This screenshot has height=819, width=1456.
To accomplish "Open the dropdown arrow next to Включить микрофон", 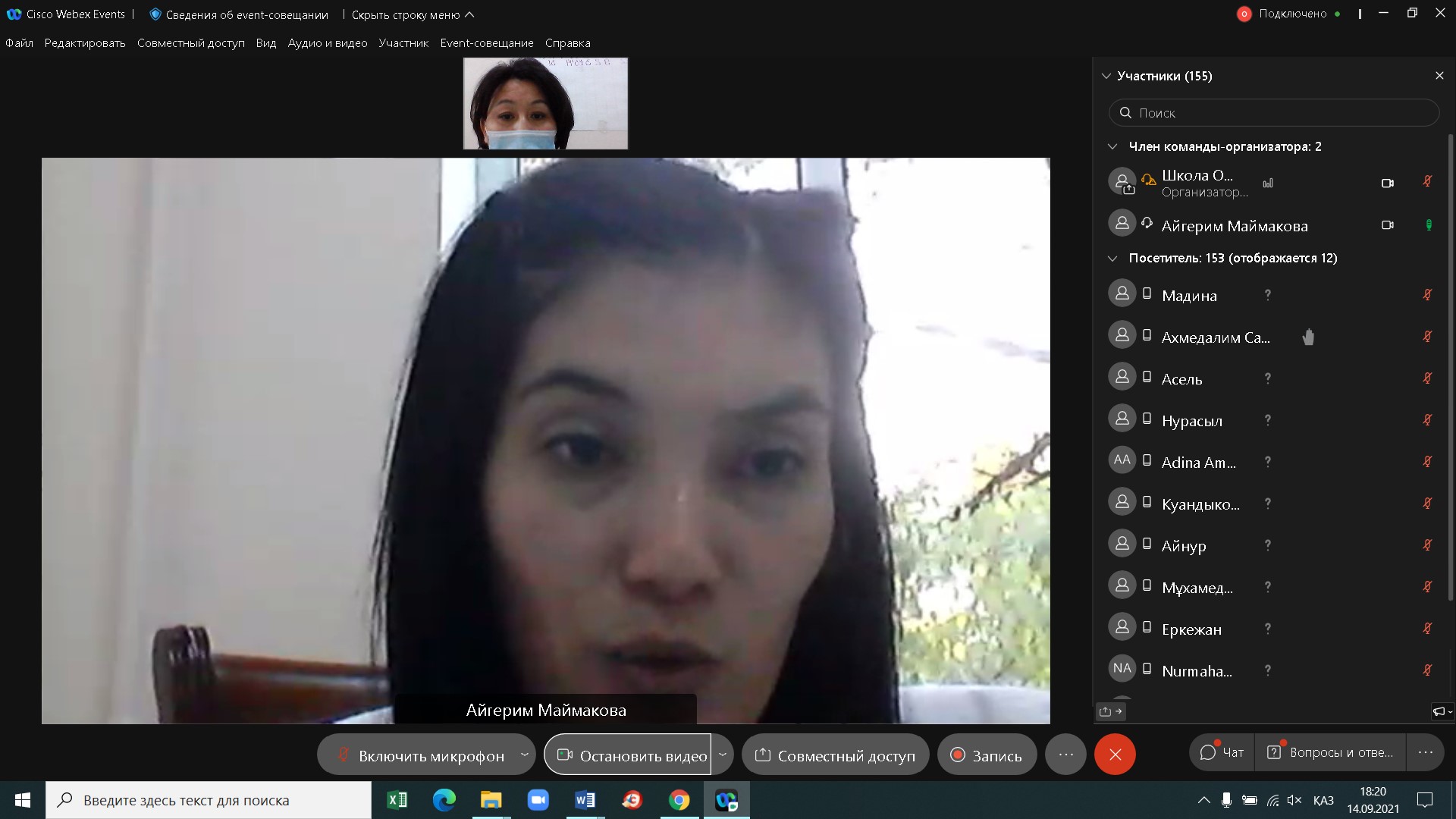I will [x=524, y=755].
